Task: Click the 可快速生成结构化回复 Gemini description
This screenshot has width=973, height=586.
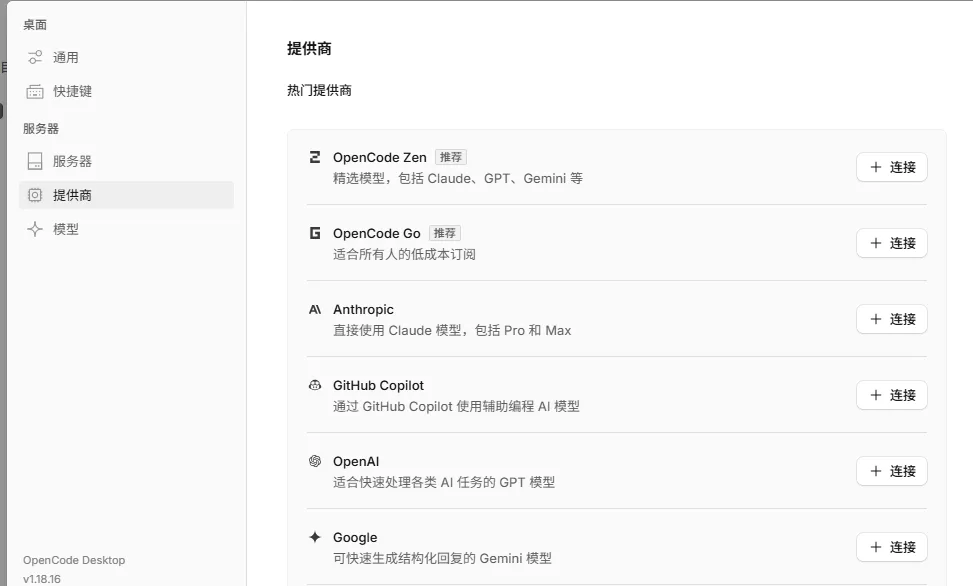Action: click(442, 559)
